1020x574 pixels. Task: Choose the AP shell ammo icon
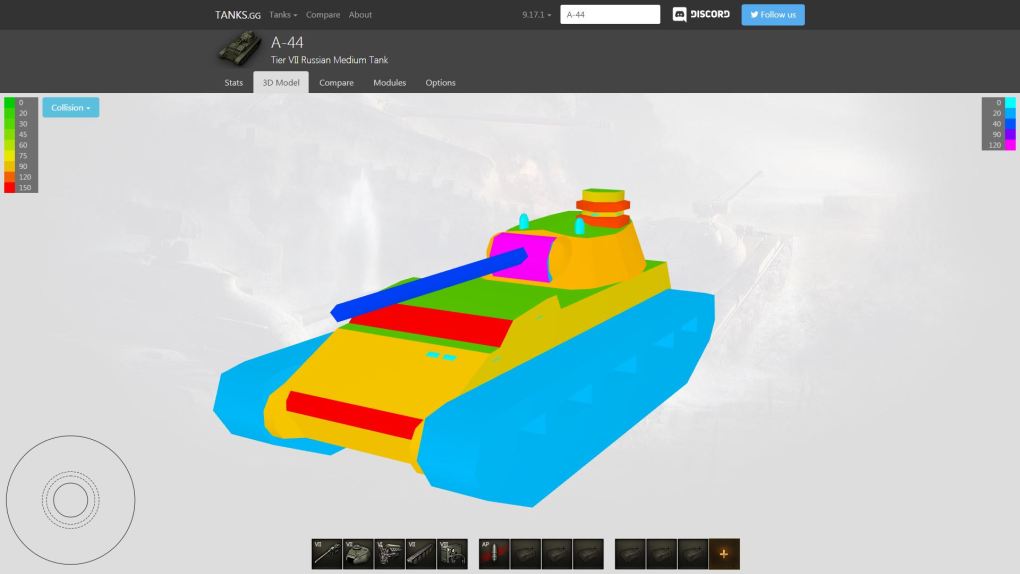(x=494, y=553)
